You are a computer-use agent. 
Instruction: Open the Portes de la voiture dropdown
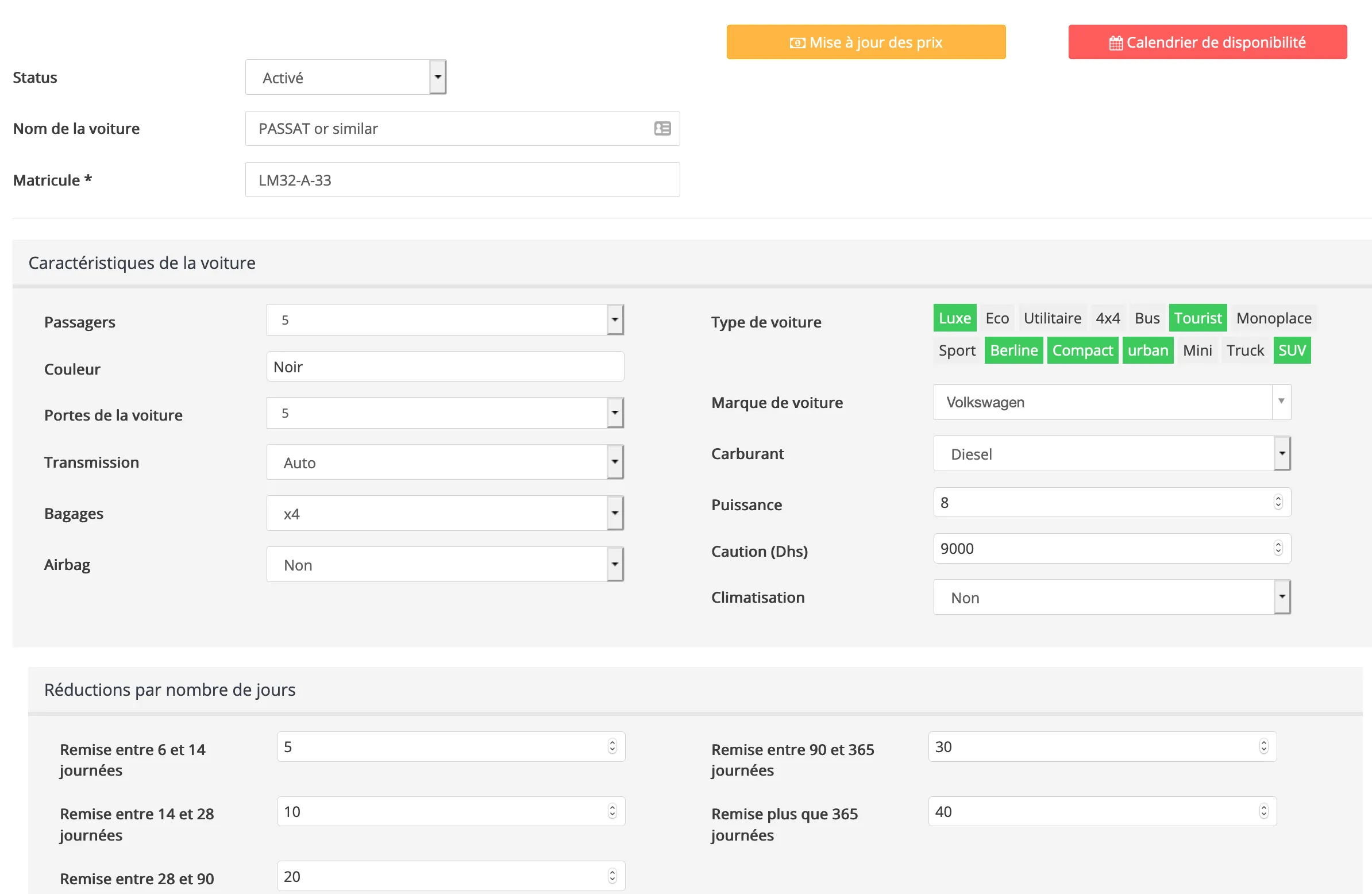(x=445, y=413)
